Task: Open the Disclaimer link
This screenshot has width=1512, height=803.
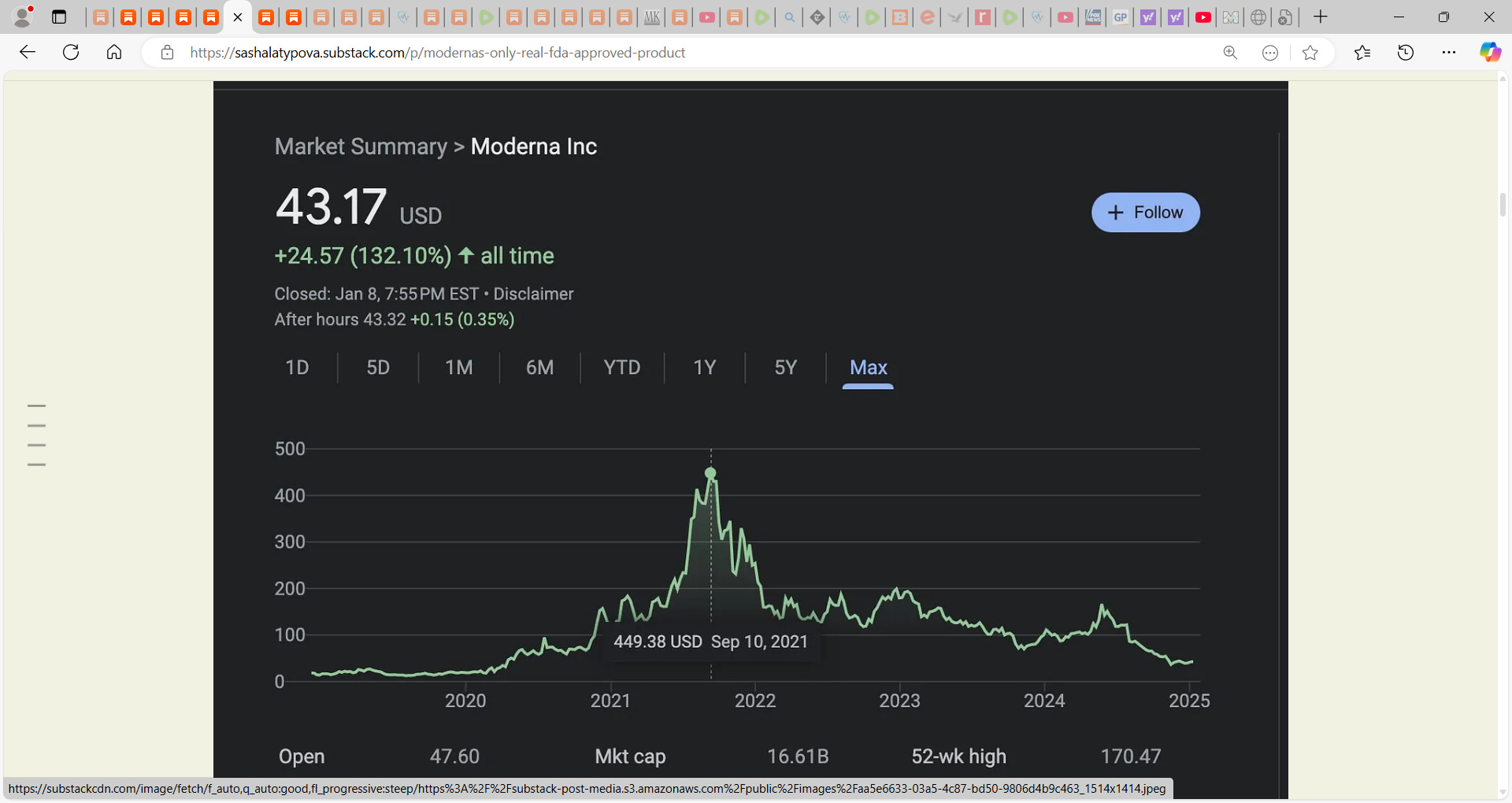Action: pos(533,294)
